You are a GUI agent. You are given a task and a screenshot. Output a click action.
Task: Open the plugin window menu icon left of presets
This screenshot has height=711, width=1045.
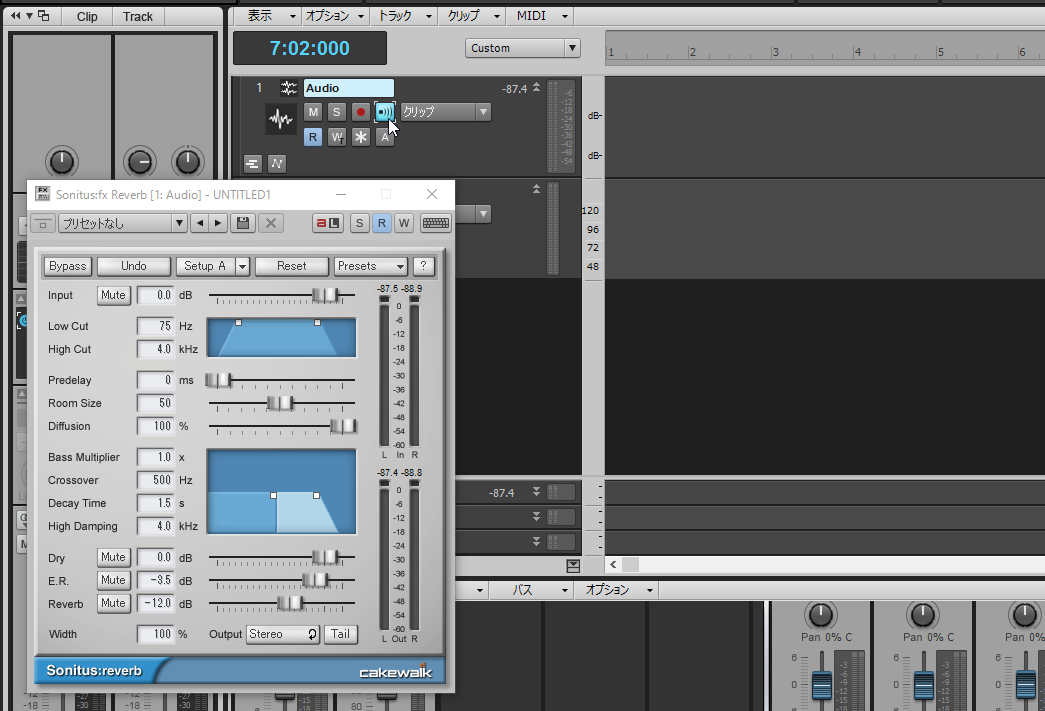coord(43,224)
